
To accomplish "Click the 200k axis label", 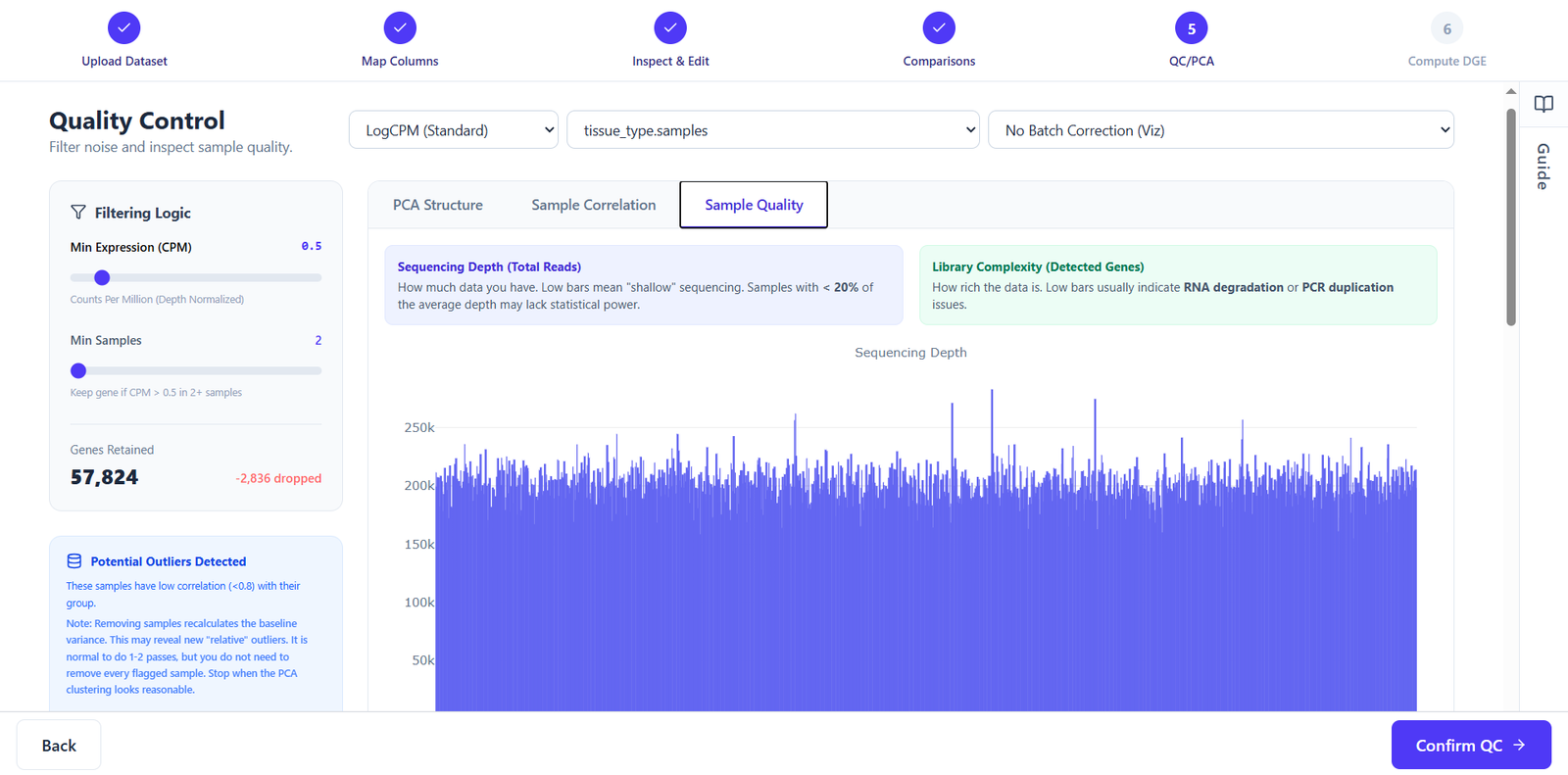I will pos(419,486).
